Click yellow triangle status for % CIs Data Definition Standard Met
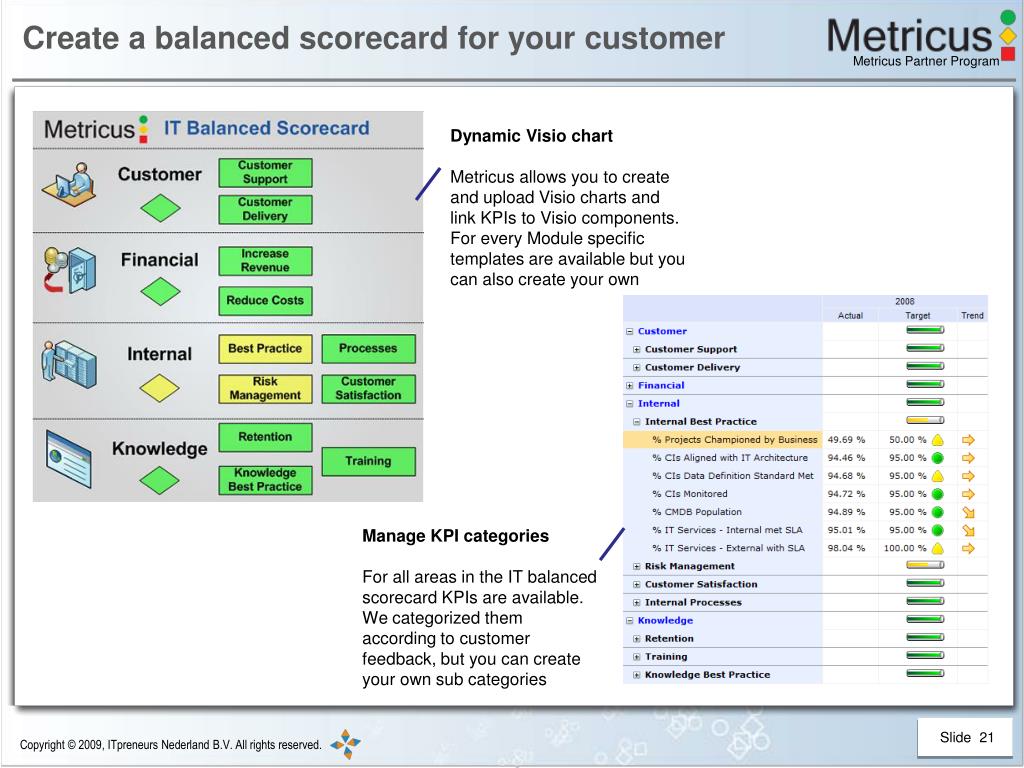 point(938,476)
